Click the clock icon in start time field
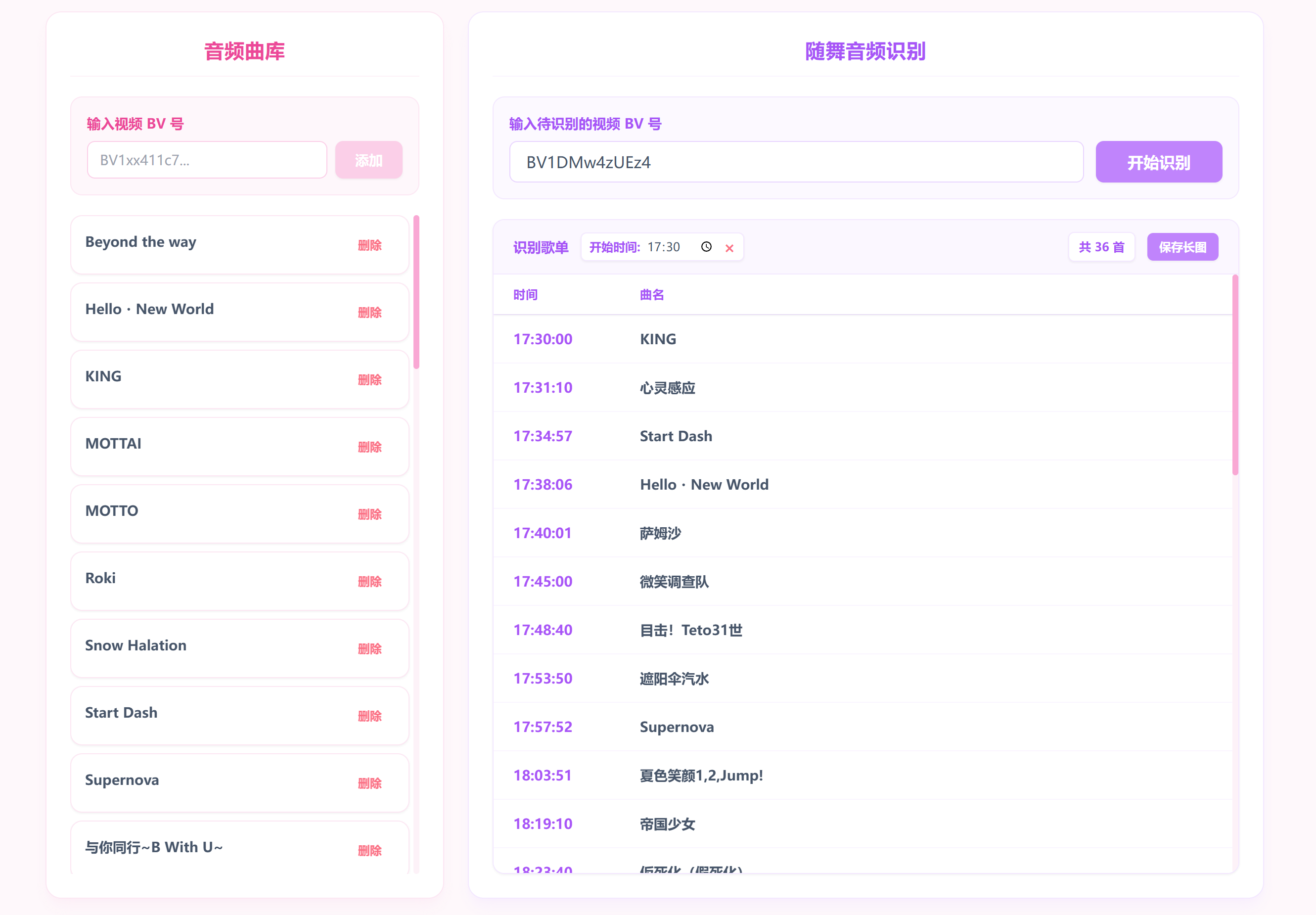The height and width of the screenshot is (915, 1316). coord(706,246)
